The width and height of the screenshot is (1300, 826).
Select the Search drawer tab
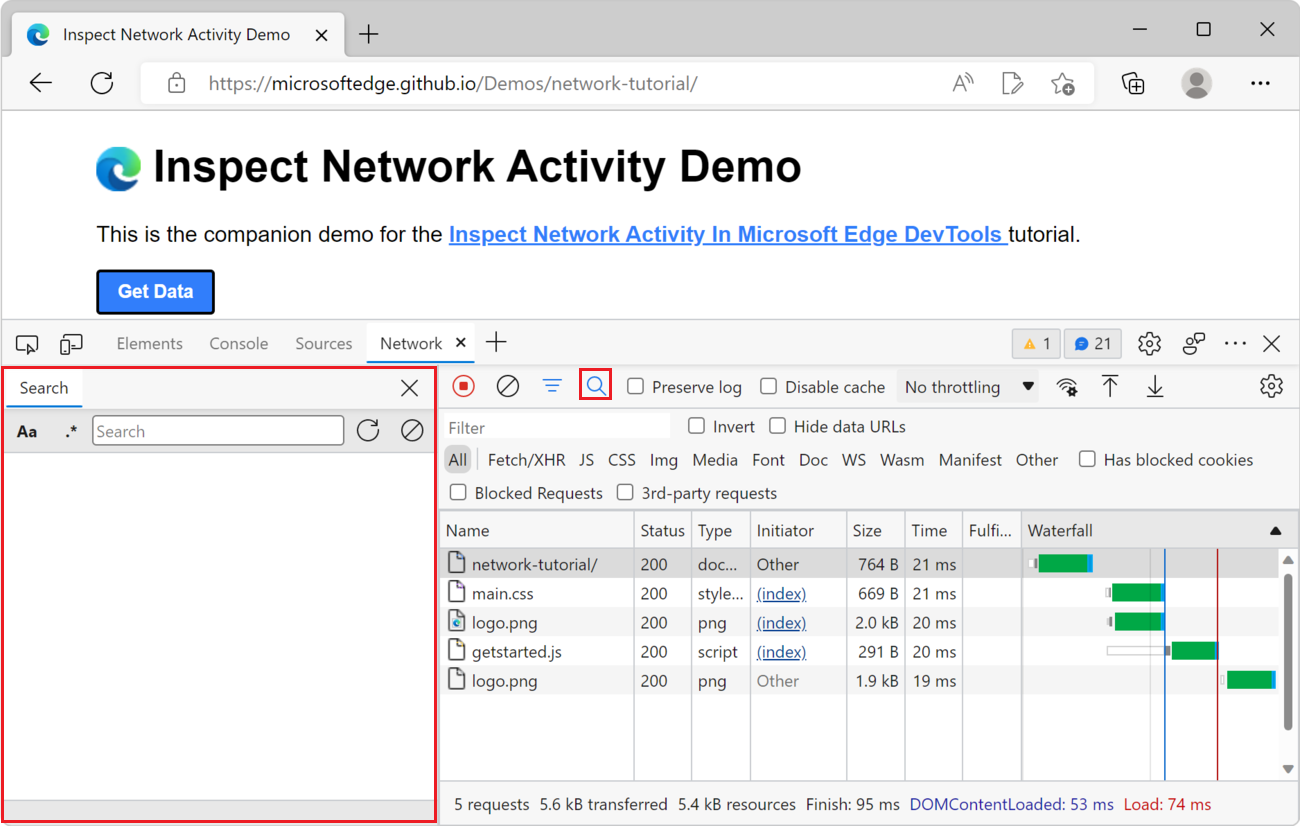point(44,388)
